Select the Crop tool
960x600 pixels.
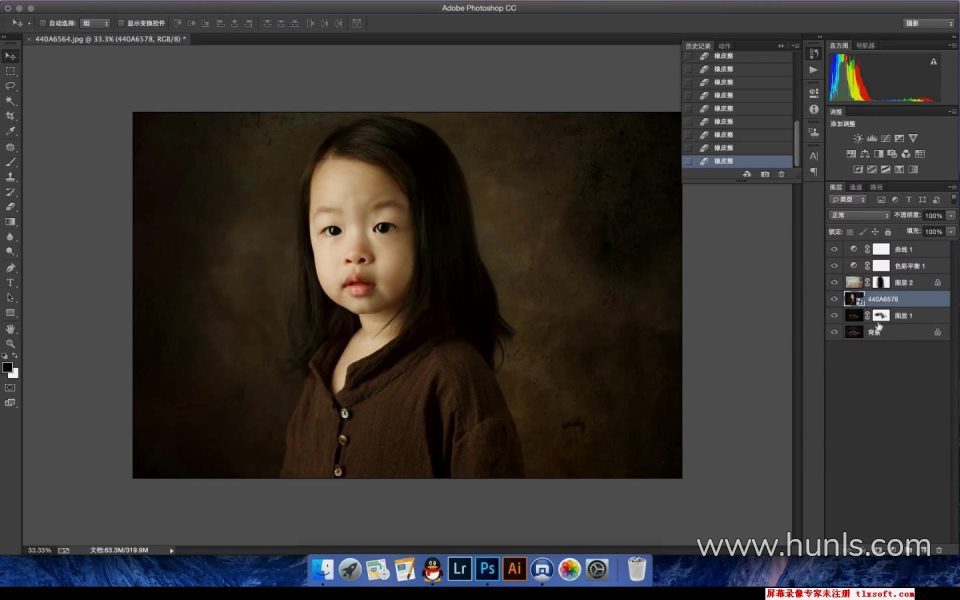coord(11,116)
